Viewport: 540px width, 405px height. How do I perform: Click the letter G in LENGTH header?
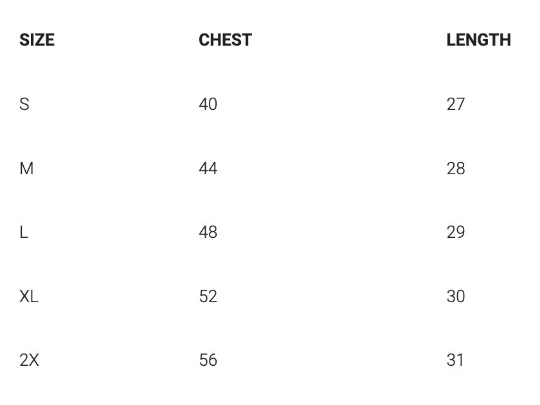point(484,40)
